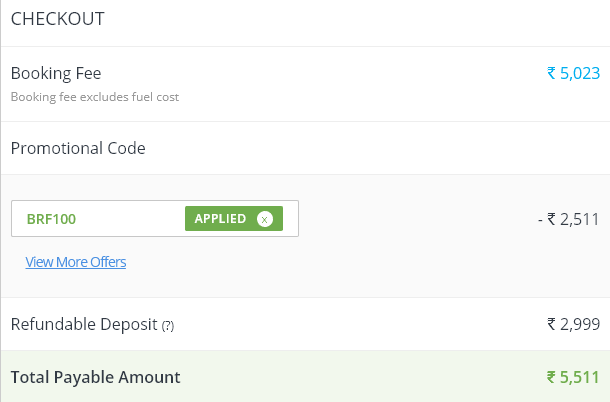Select the BRF100 code text

[51, 219]
